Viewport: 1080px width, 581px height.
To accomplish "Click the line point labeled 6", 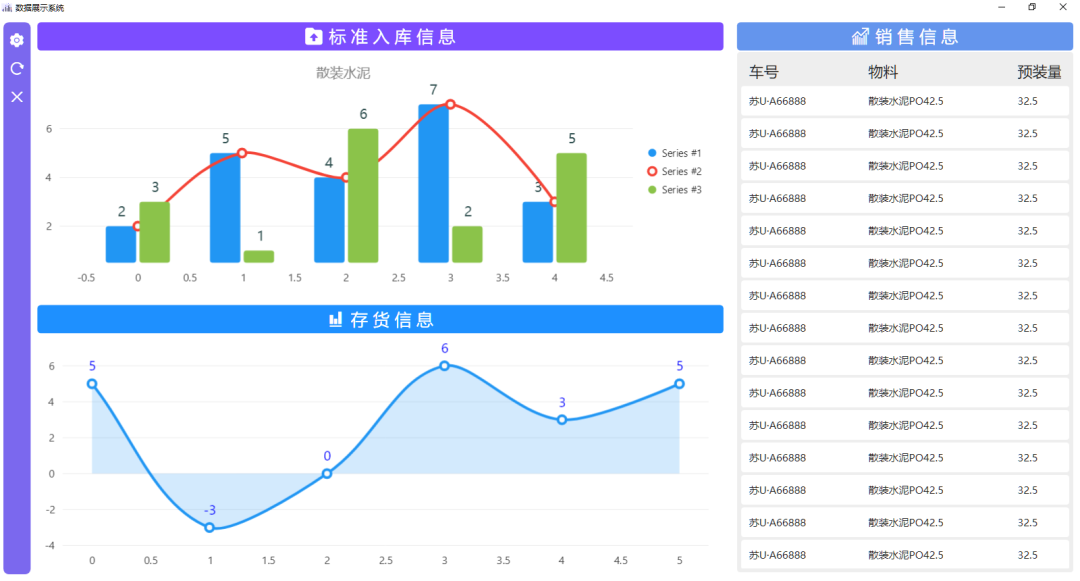I will coord(445,366).
